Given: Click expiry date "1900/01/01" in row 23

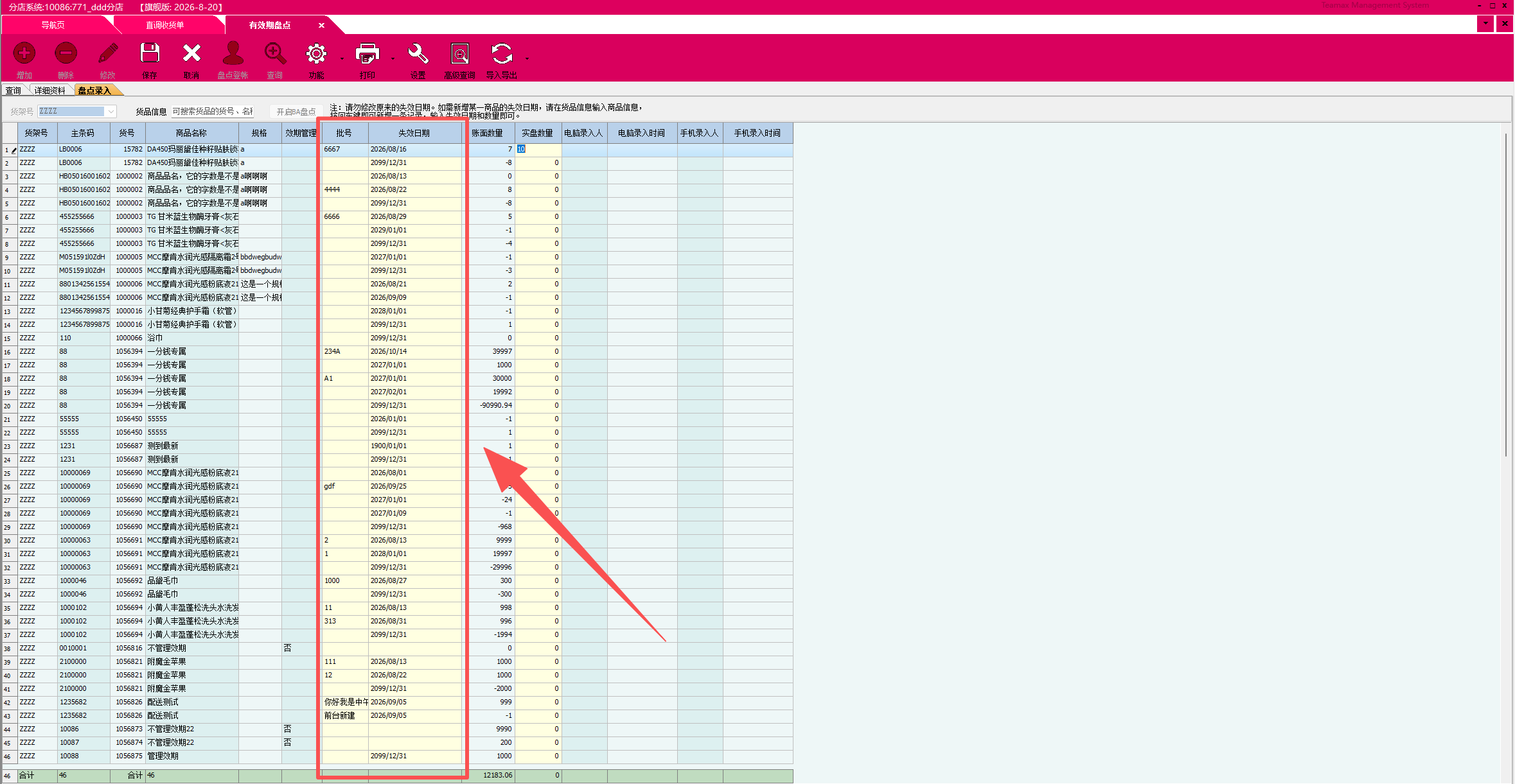Looking at the screenshot, I should click(x=415, y=446).
